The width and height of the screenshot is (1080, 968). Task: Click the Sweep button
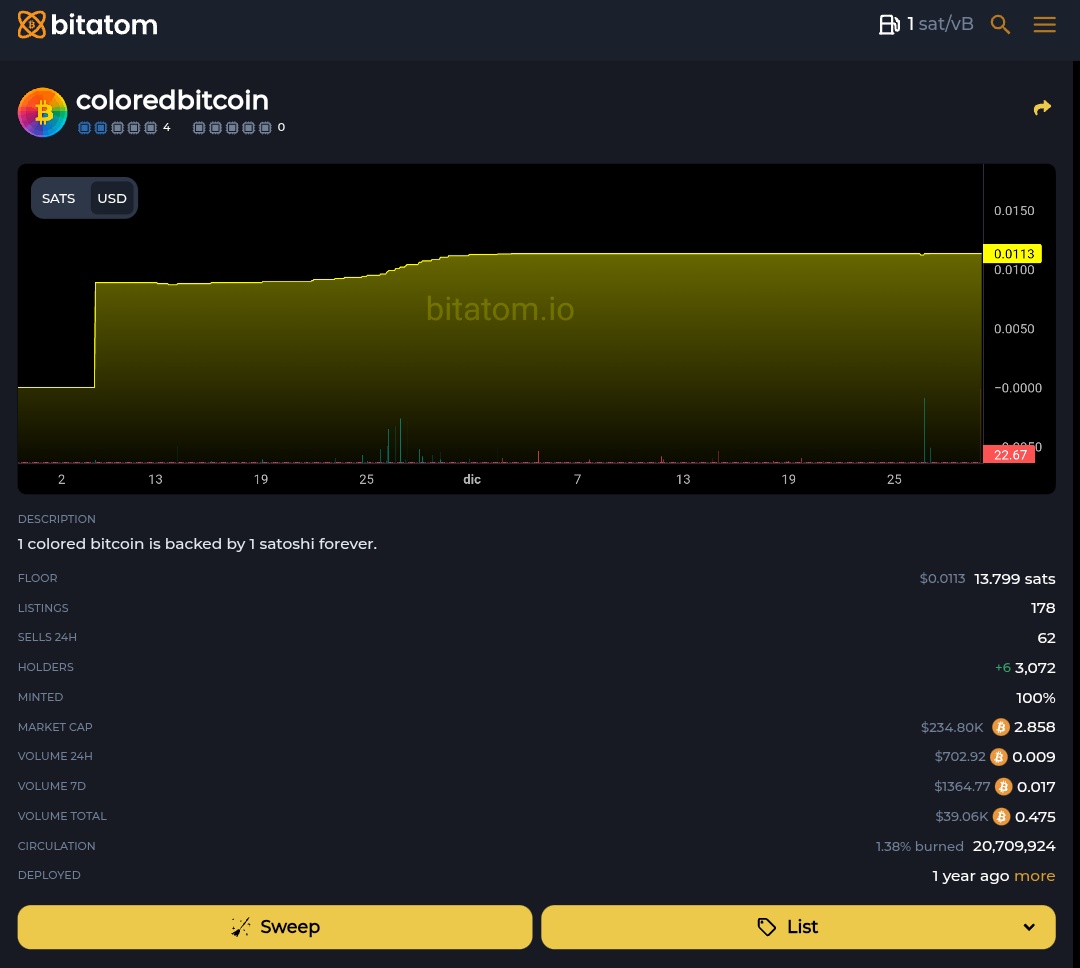275,927
